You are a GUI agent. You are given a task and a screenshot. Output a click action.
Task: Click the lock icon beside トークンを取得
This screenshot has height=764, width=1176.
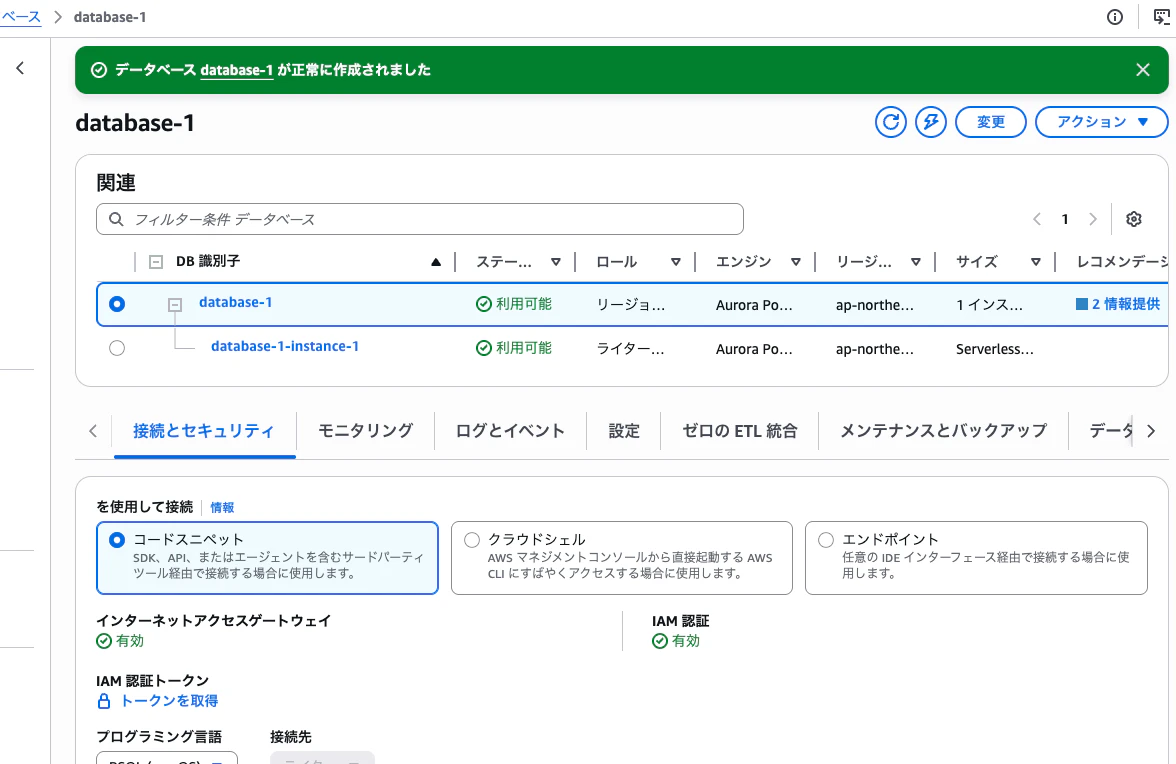pos(104,701)
